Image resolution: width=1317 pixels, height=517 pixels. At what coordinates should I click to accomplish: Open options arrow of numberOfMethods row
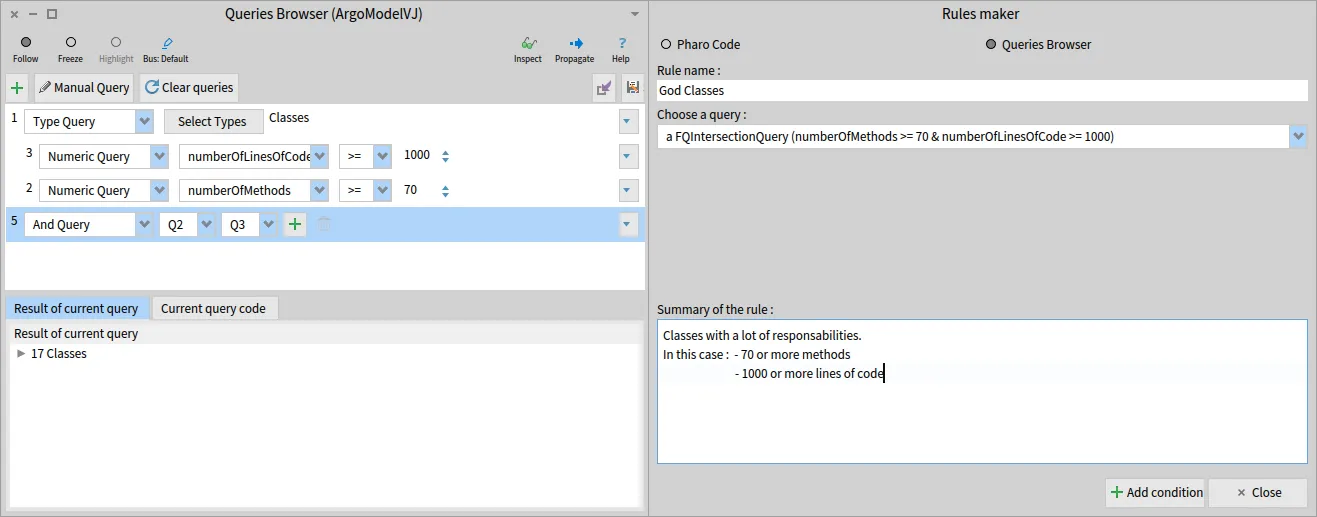[628, 191]
